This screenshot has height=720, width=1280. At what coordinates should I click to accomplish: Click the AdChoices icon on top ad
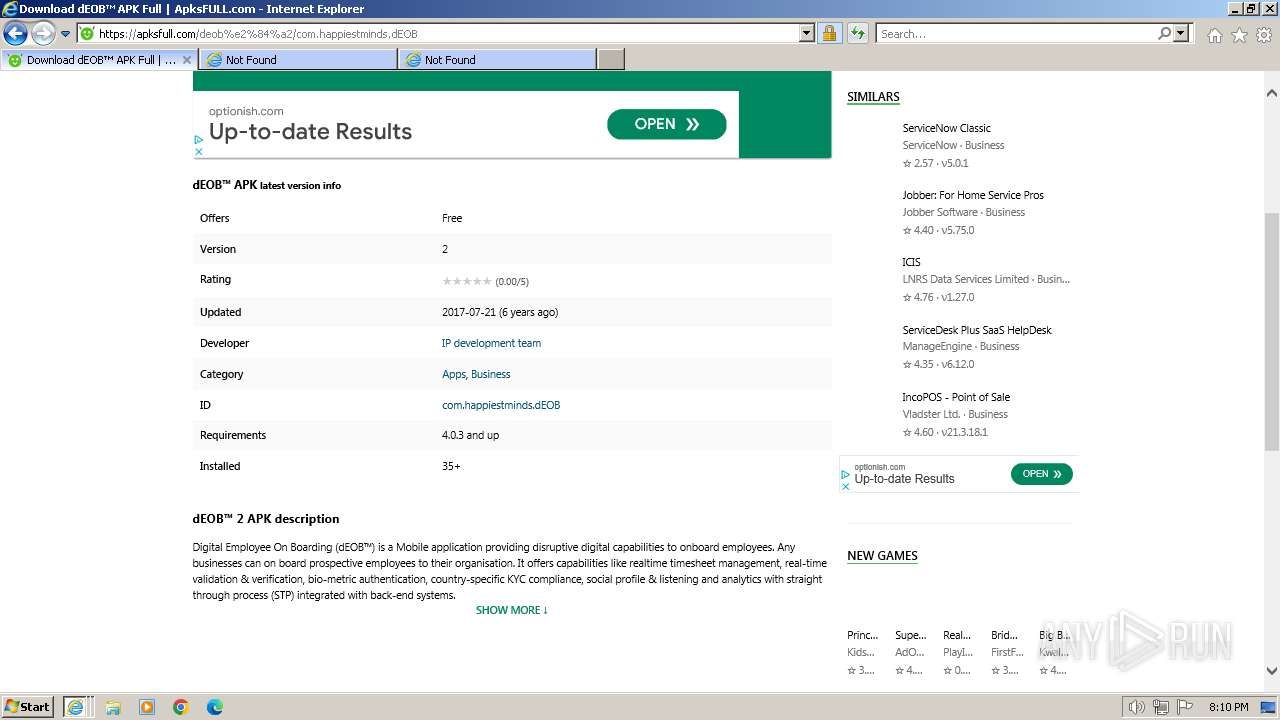pyautogui.click(x=198, y=140)
